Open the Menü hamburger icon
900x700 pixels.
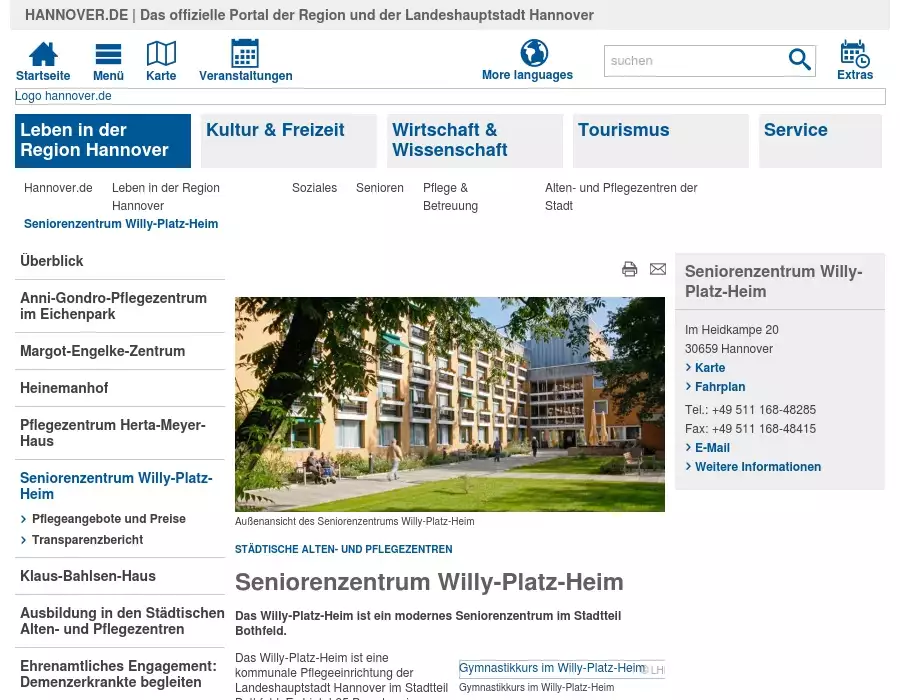click(108, 55)
